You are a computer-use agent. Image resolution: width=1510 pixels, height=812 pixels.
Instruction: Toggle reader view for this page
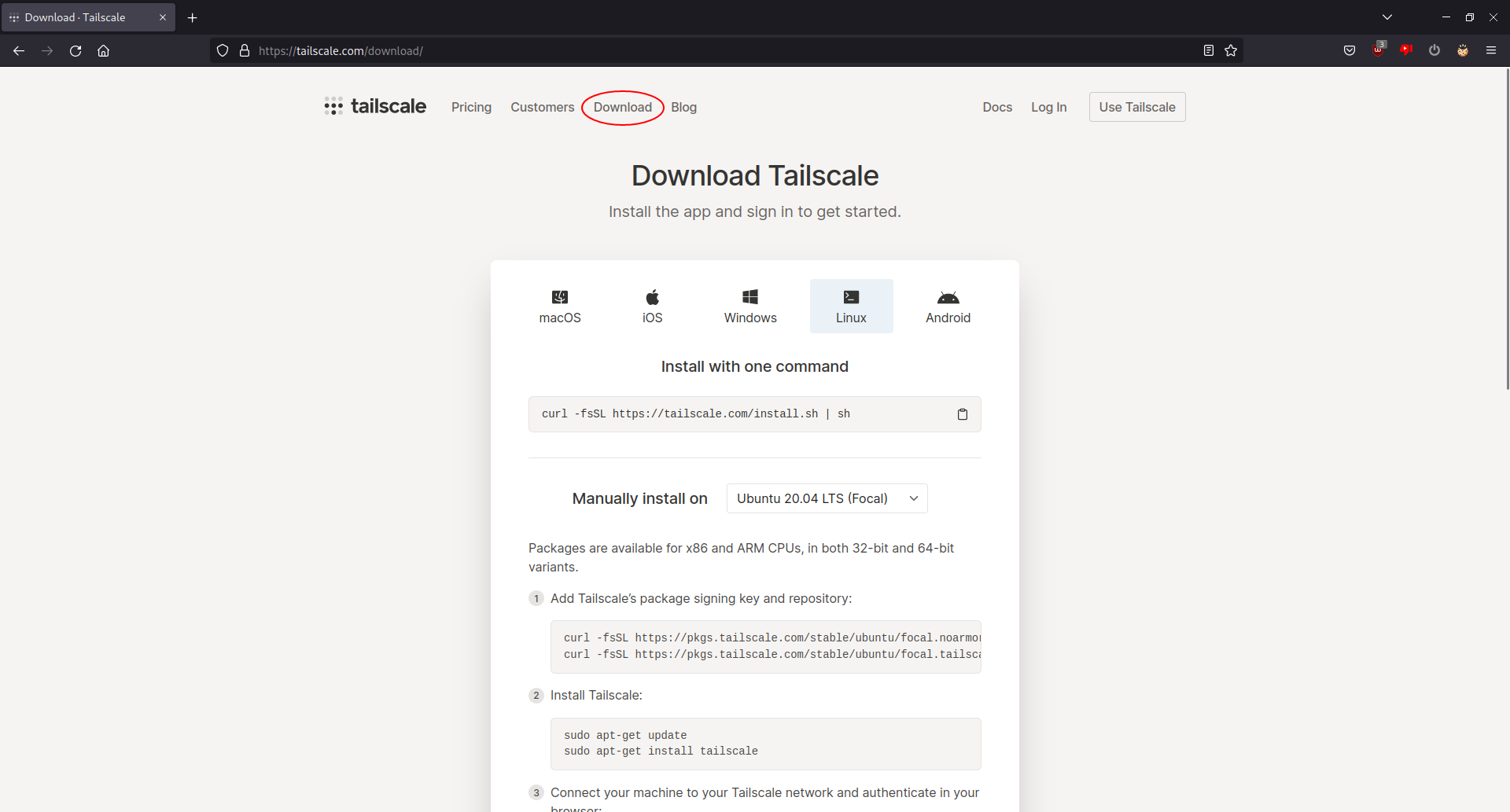point(1209,51)
